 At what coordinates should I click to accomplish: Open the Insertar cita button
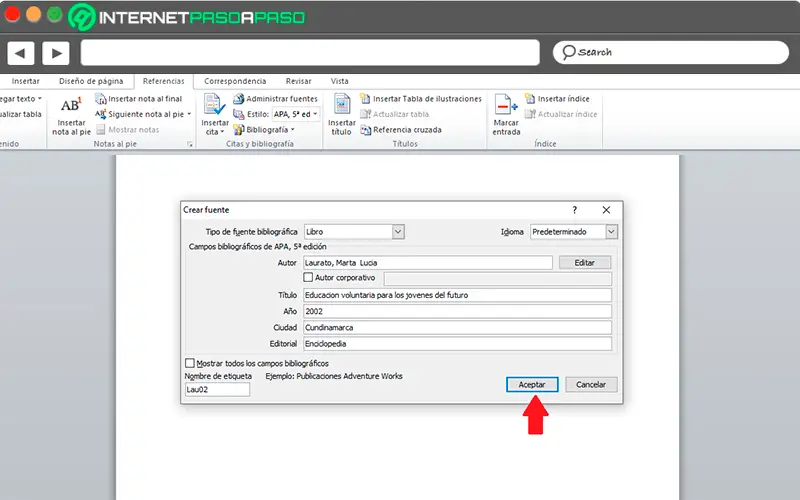(215, 114)
